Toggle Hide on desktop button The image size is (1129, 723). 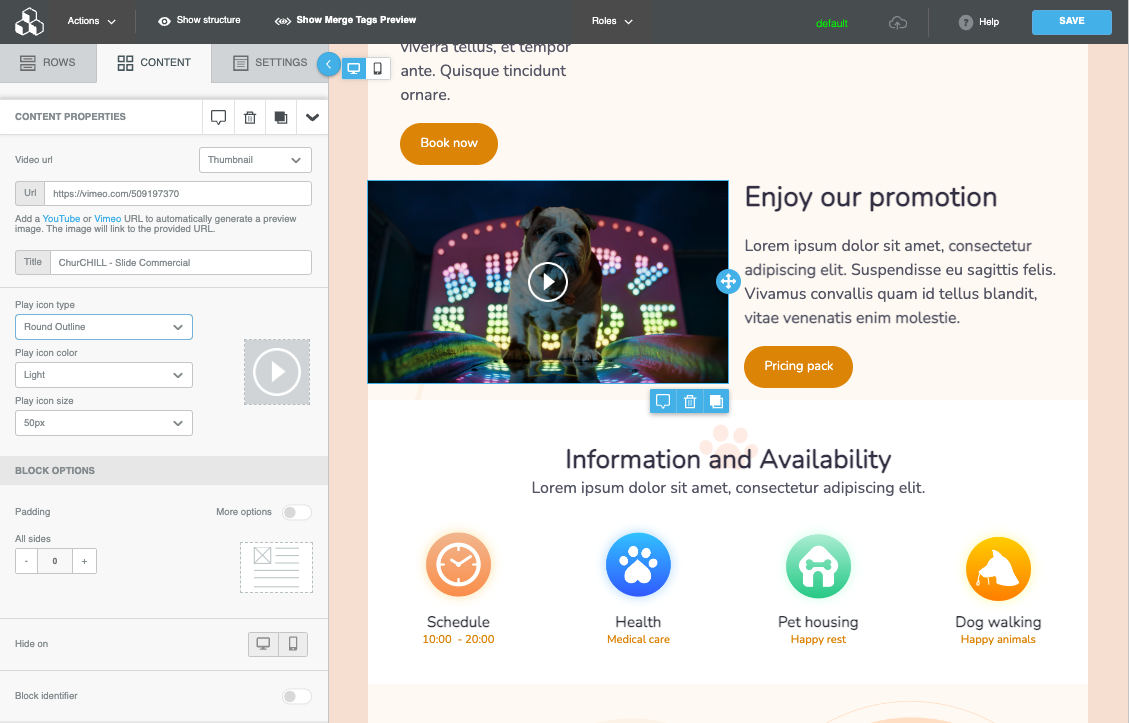point(263,644)
